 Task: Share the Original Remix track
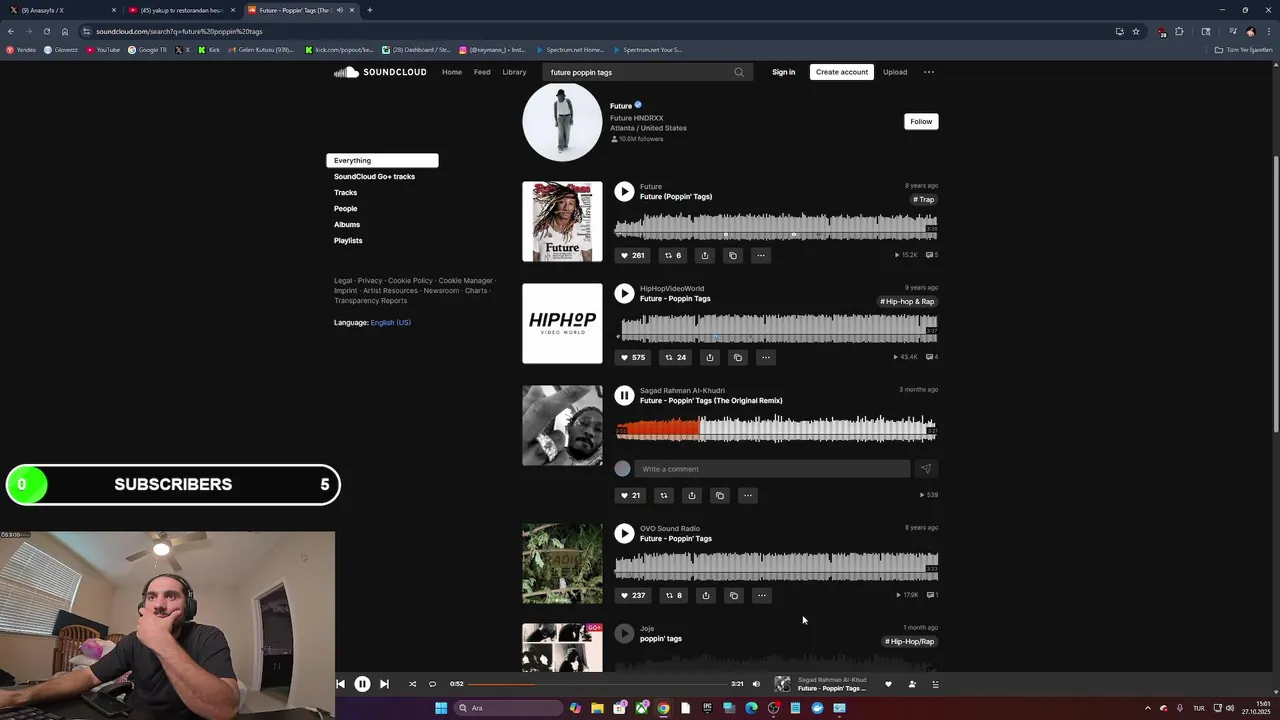691,495
